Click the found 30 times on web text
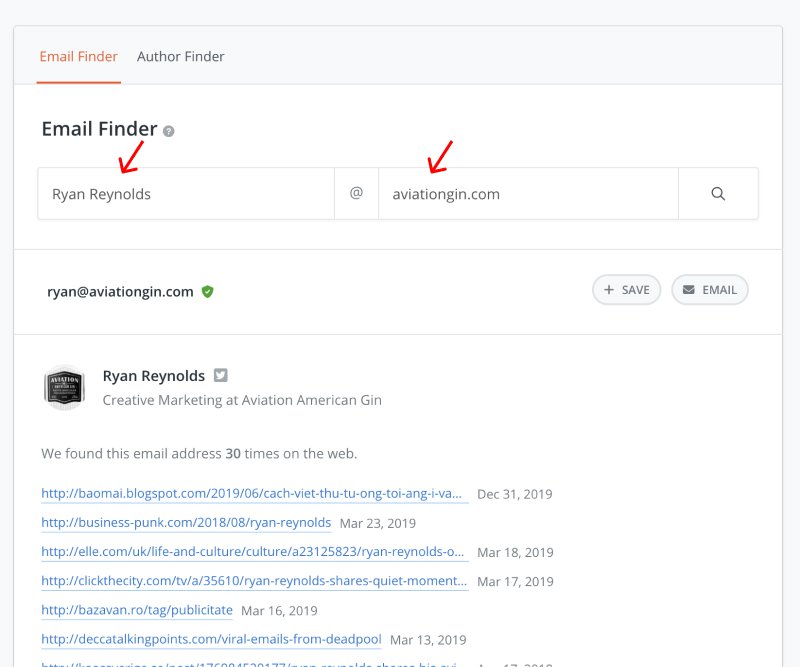The height and width of the screenshot is (667, 800). (x=199, y=454)
